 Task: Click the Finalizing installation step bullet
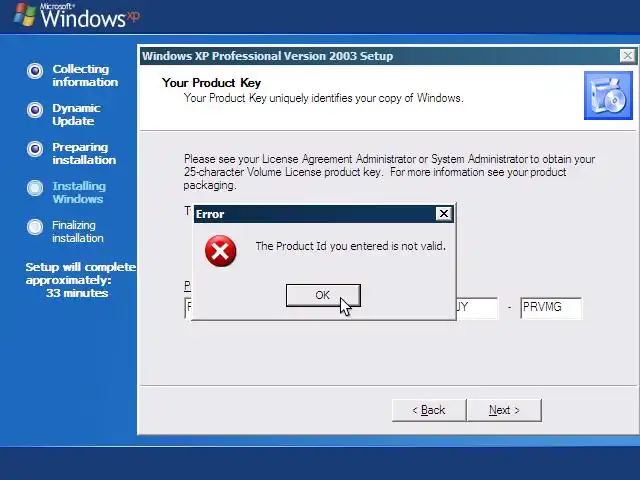(35, 227)
